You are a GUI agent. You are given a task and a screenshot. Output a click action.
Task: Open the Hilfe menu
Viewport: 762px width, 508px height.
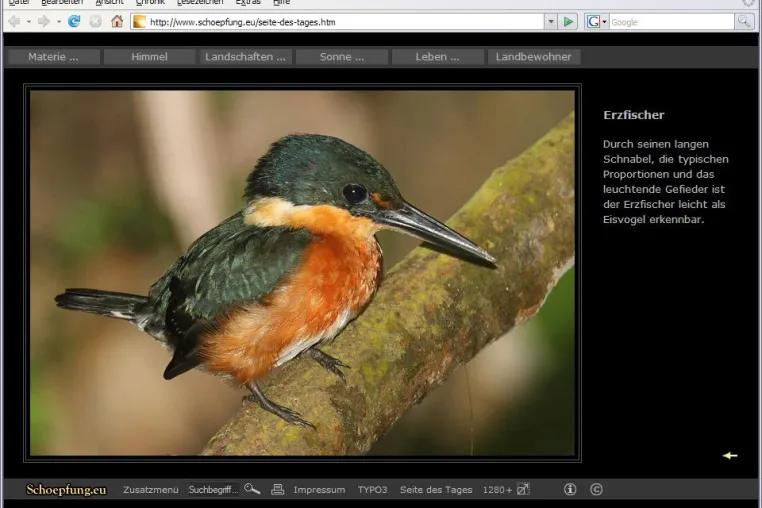click(281, 2)
